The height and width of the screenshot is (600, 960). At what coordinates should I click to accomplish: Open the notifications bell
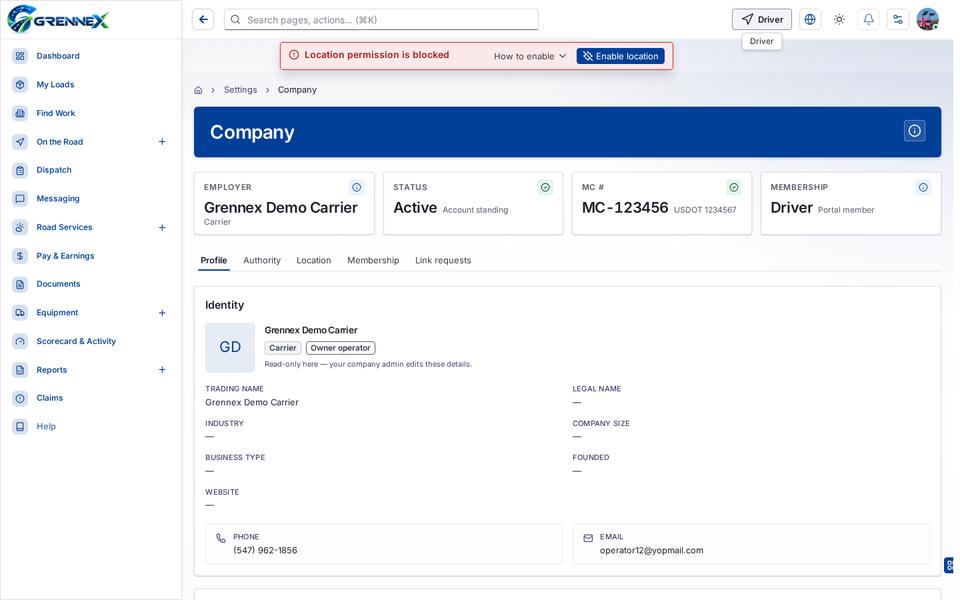pos(868,20)
